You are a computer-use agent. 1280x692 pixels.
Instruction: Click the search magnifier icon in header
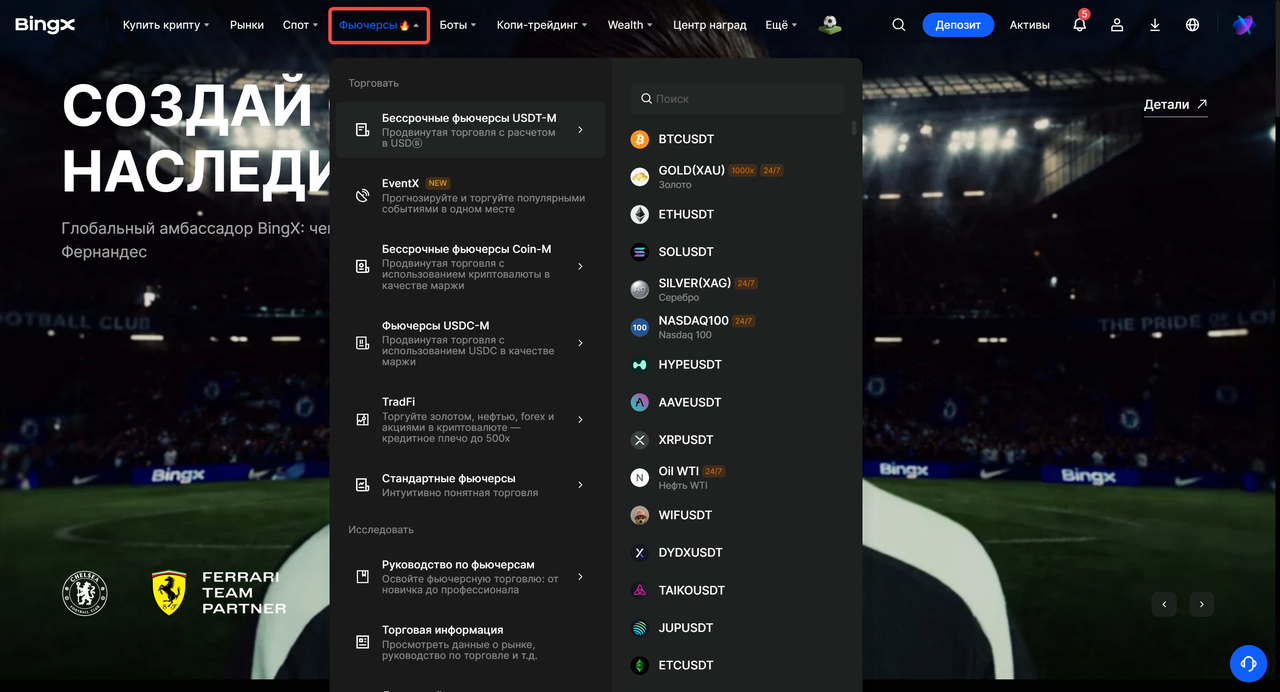(x=899, y=25)
